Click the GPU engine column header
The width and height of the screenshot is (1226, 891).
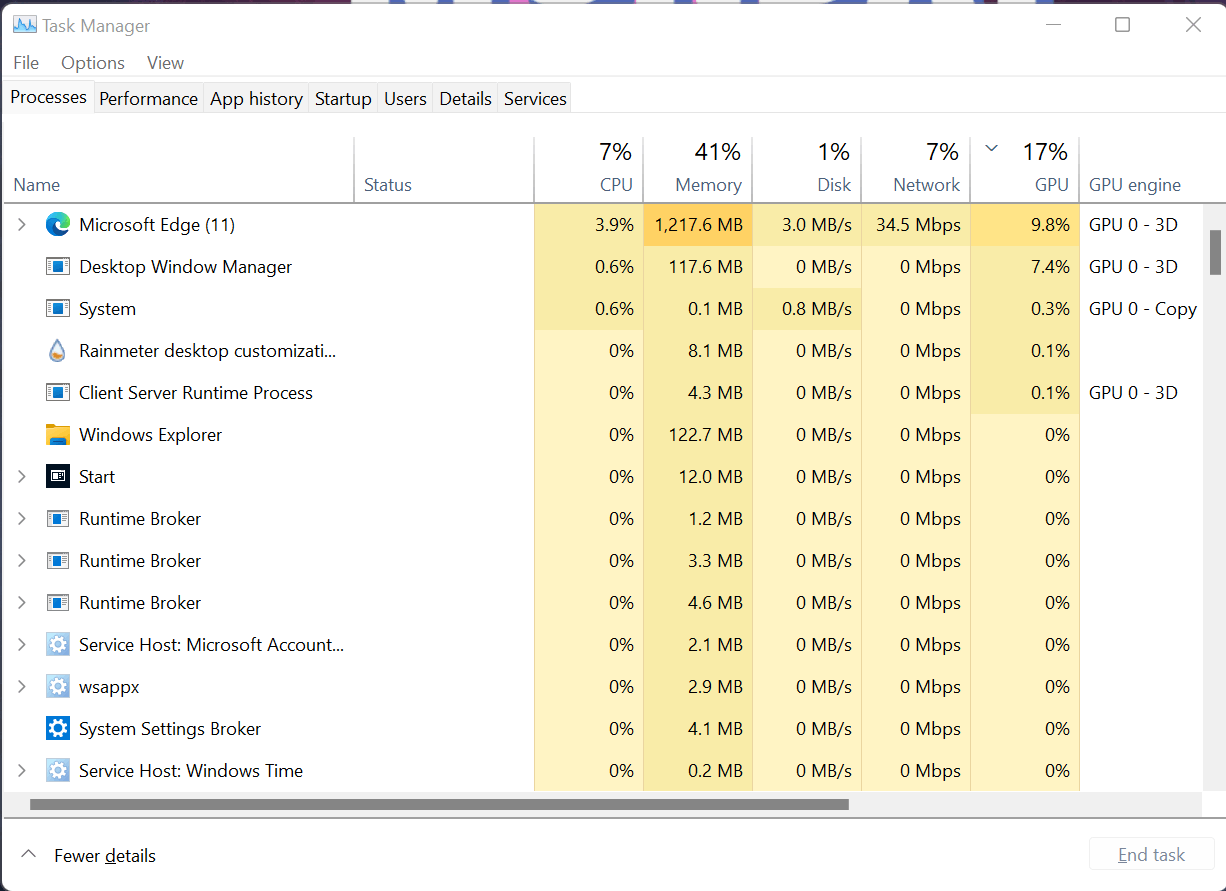(1141, 168)
